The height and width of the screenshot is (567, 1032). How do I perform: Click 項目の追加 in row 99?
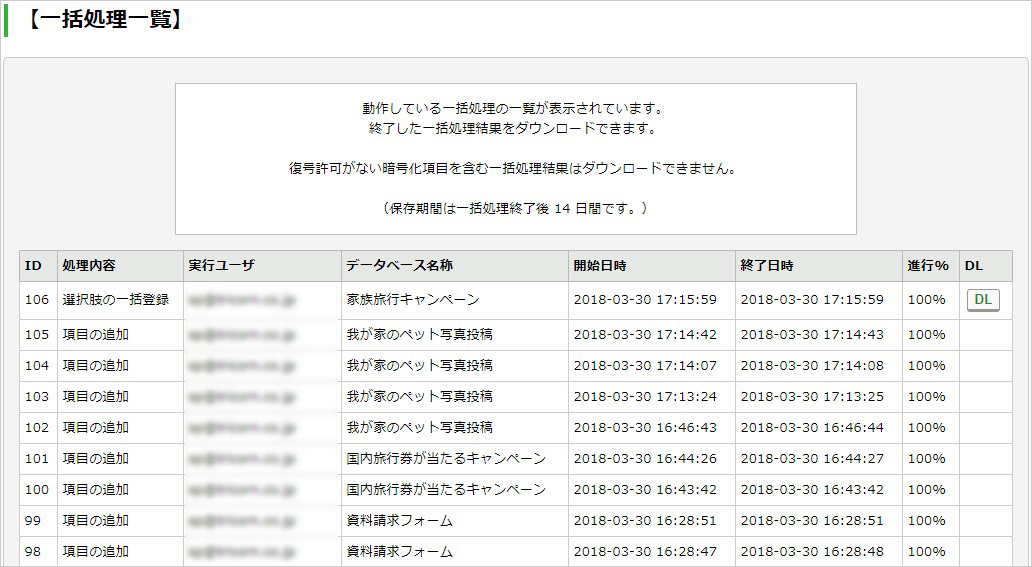(x=95, y=520)
